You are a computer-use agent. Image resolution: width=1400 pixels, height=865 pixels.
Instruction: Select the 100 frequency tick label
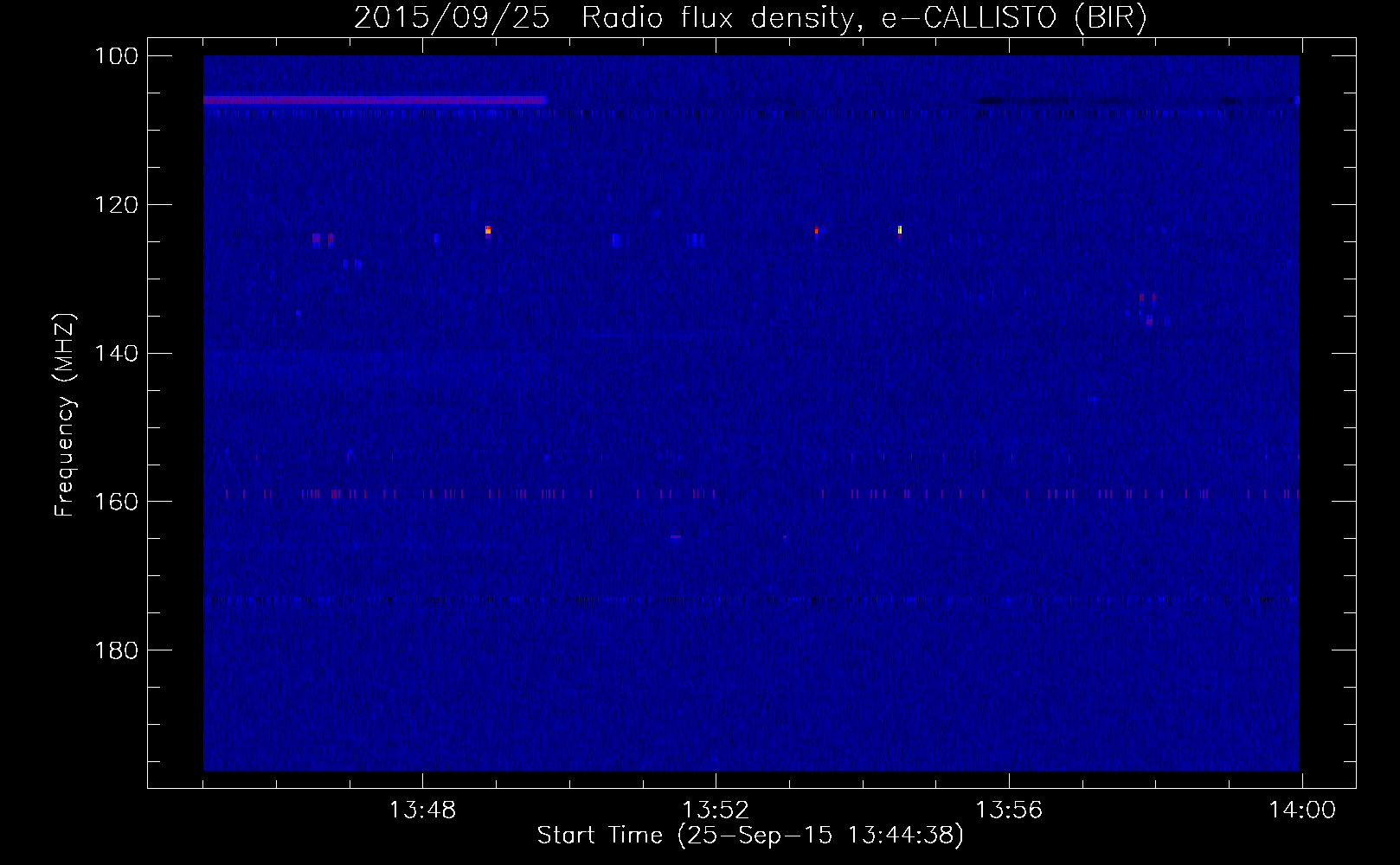coord(116,56)
